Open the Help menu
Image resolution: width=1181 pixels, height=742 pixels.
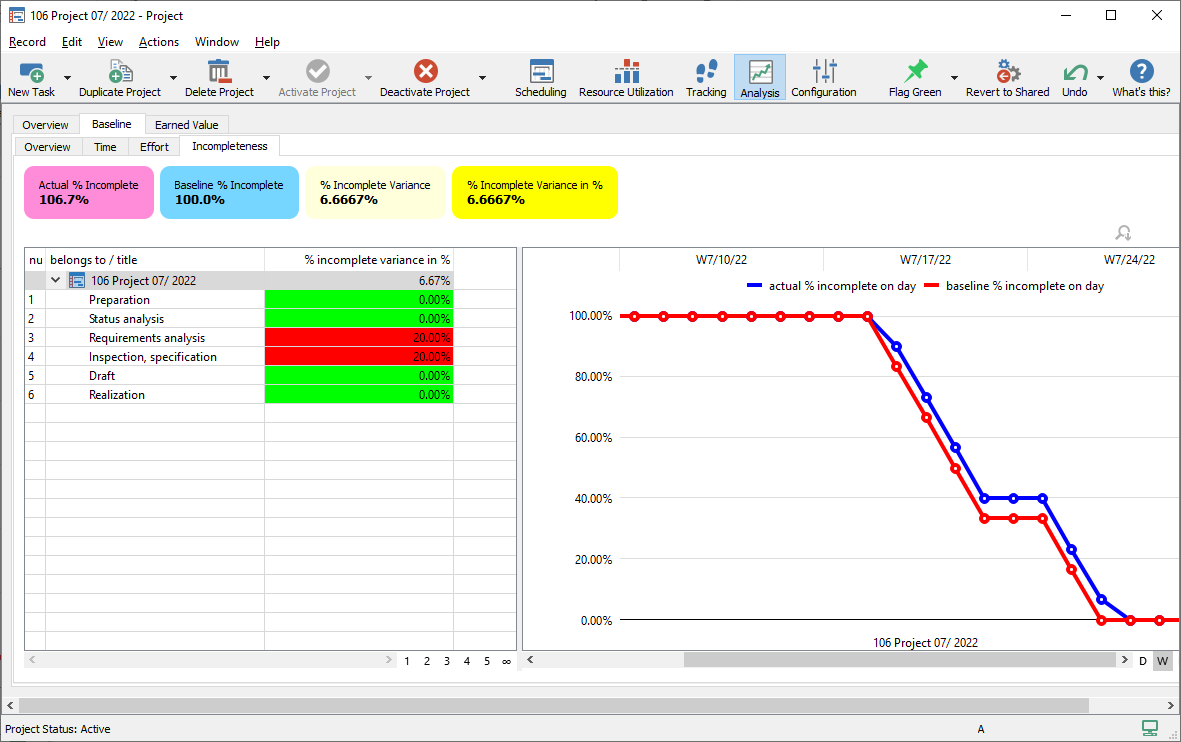click(x=267, y=42)
